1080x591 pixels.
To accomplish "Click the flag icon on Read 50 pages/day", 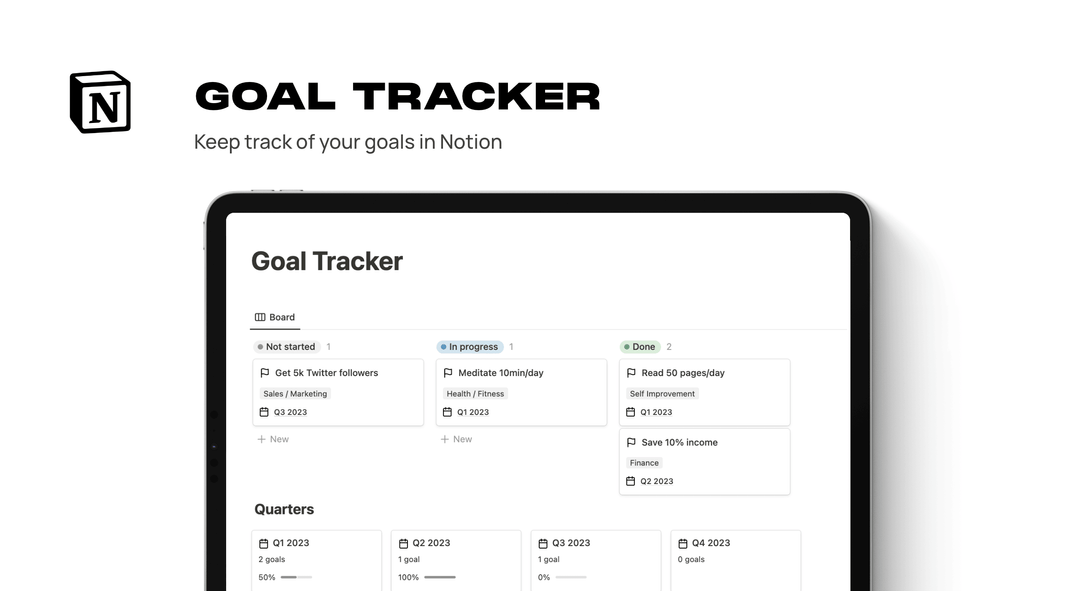I will tap(631, 372).
